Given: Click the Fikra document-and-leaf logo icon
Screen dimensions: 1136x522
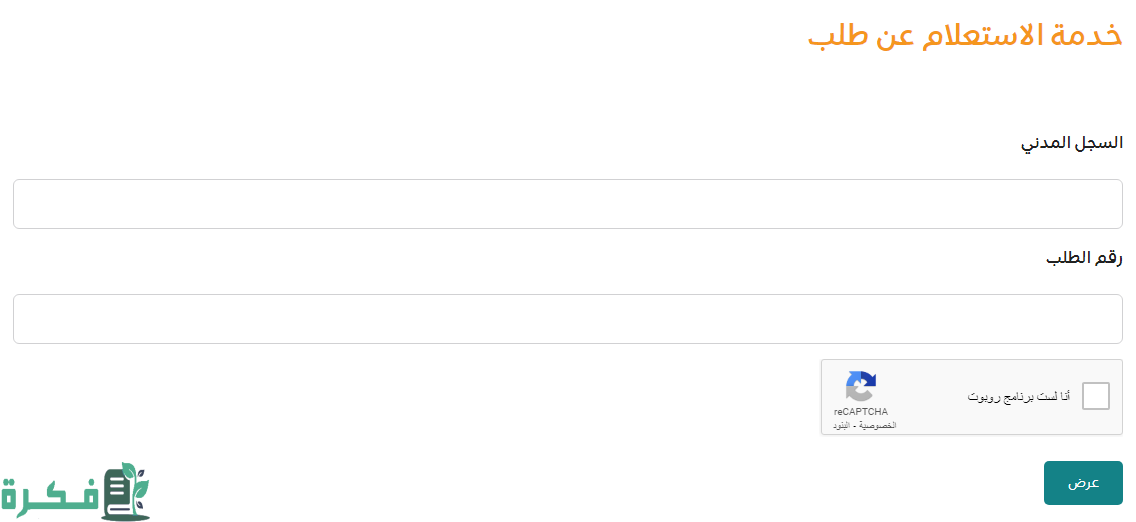Looking at the screenshot, I should (x=125, y=491).
